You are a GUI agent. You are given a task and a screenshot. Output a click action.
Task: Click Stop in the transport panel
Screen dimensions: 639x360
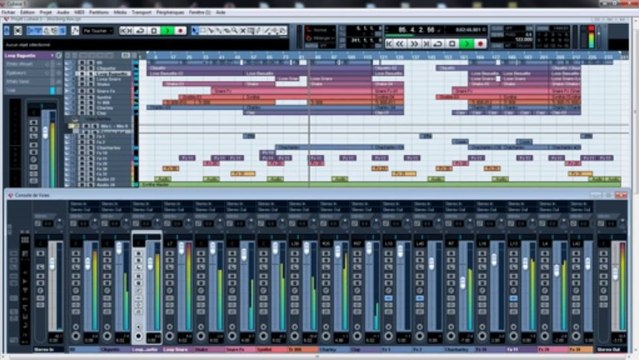pos(452,44)
